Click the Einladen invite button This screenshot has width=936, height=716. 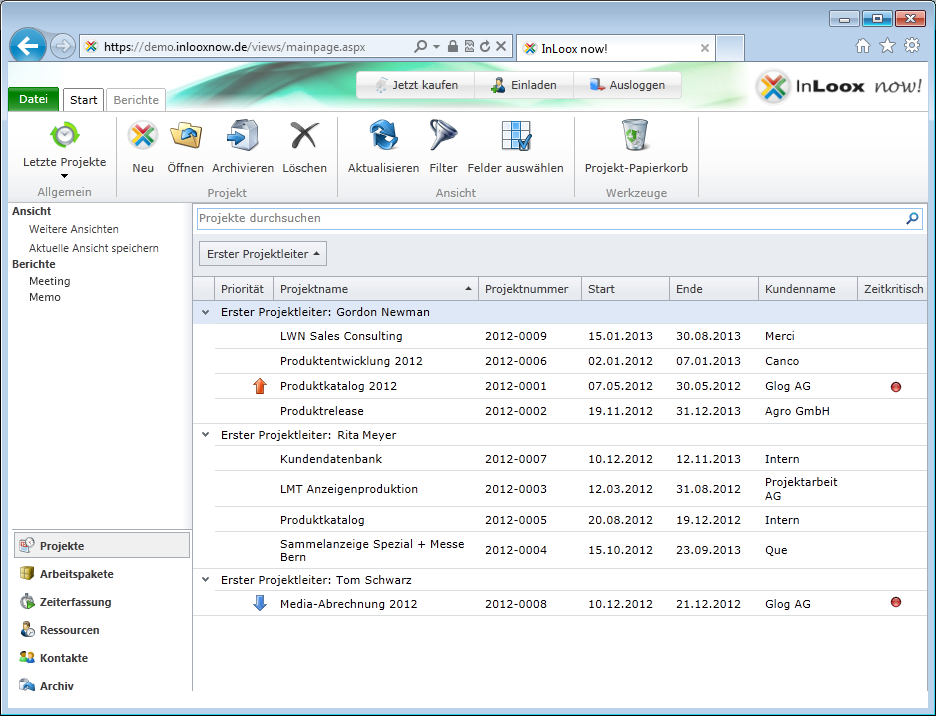coord(524,85)
